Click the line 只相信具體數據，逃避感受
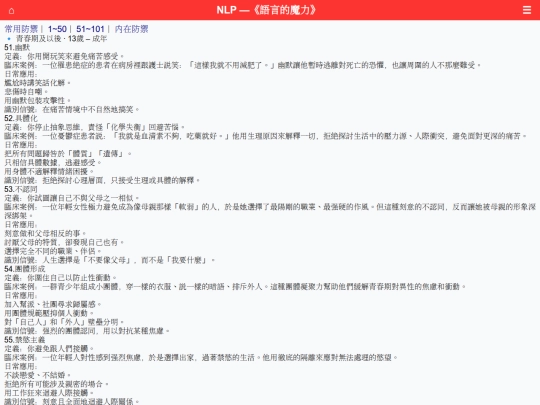The width and height of the screenshot is (540, 405). [x=53, y=163]
